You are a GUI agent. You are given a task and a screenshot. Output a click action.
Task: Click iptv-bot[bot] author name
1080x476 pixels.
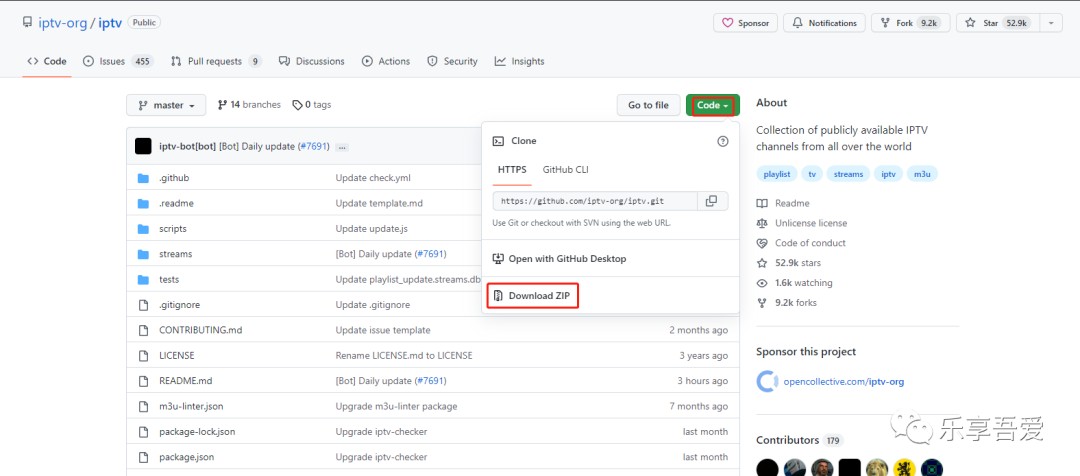coord(187,147)
